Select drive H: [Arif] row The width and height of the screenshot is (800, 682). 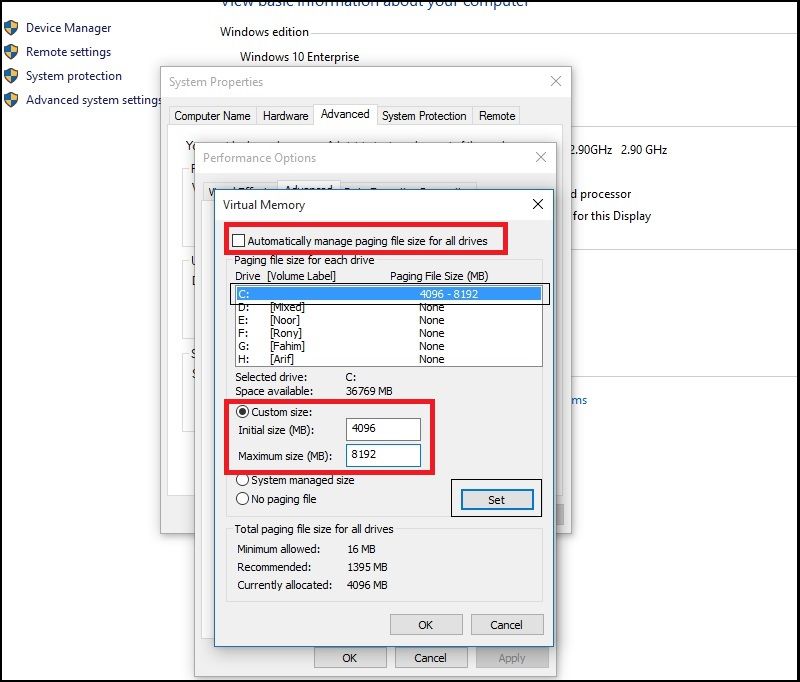click(x=389, y=359)
